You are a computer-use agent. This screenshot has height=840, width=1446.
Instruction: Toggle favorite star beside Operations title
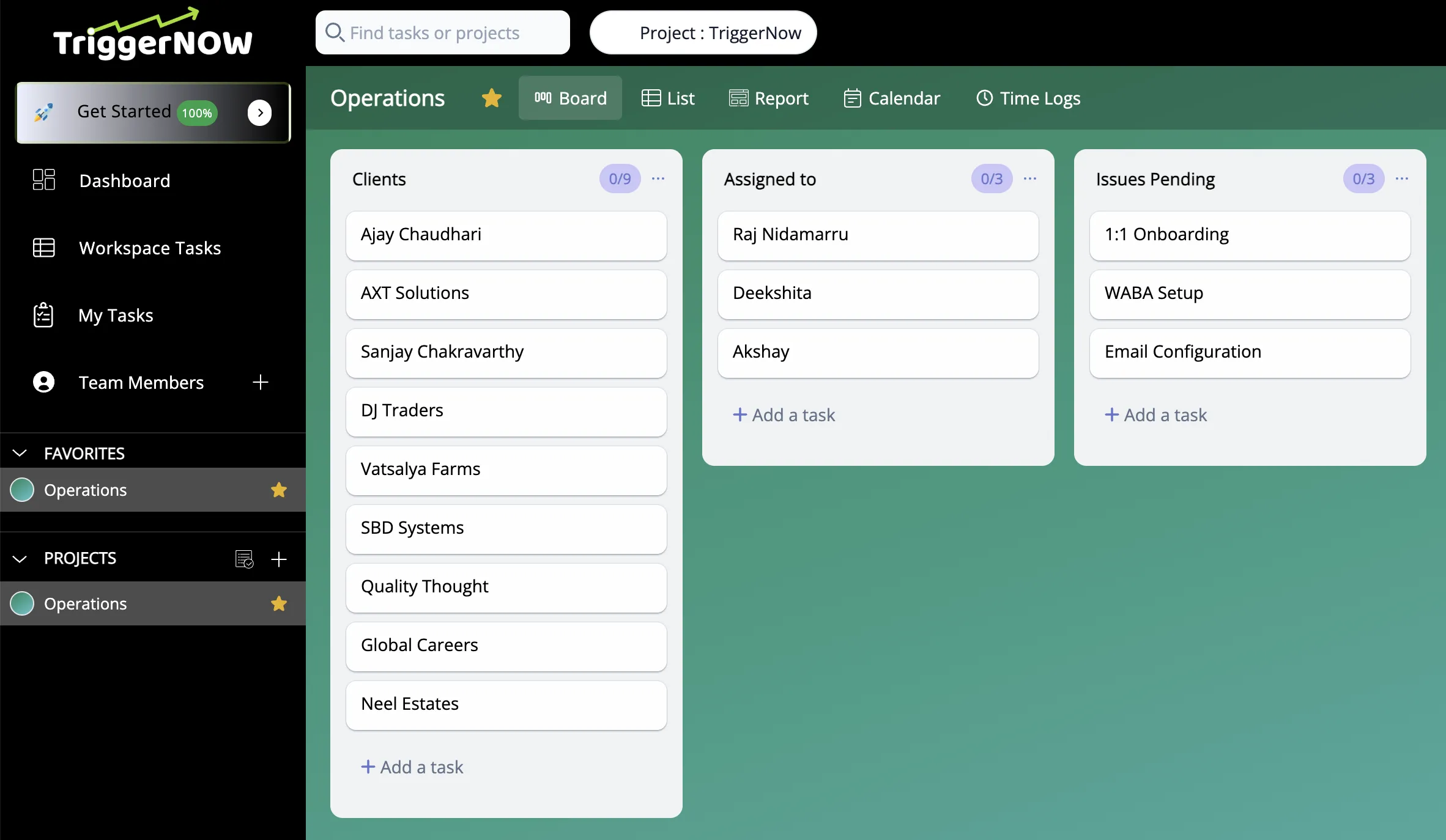(x=492, y=98)
